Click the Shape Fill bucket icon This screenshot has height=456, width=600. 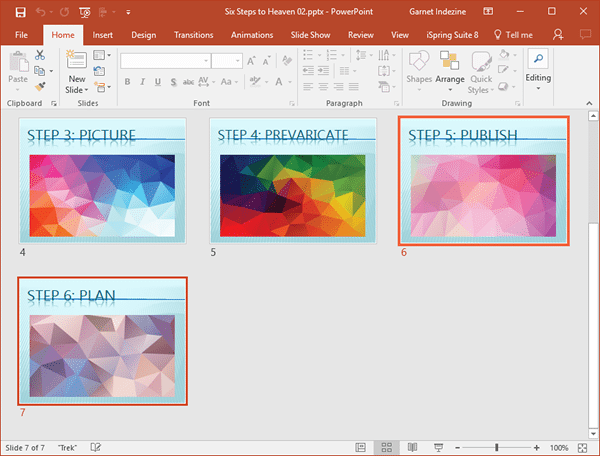(x=504, y=55)
